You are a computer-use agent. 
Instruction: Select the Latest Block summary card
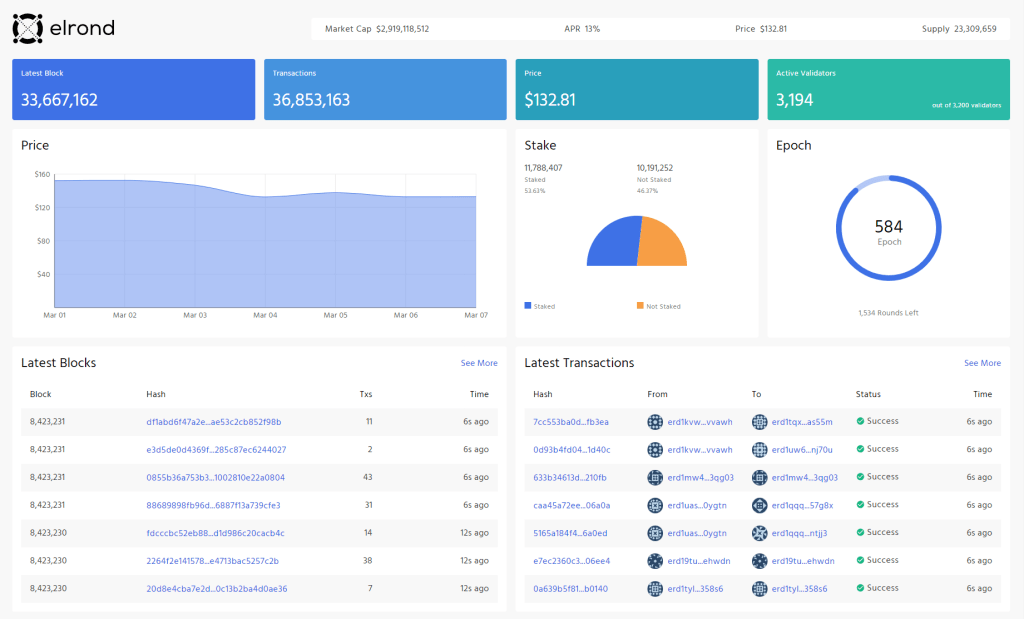coord(133,90)
